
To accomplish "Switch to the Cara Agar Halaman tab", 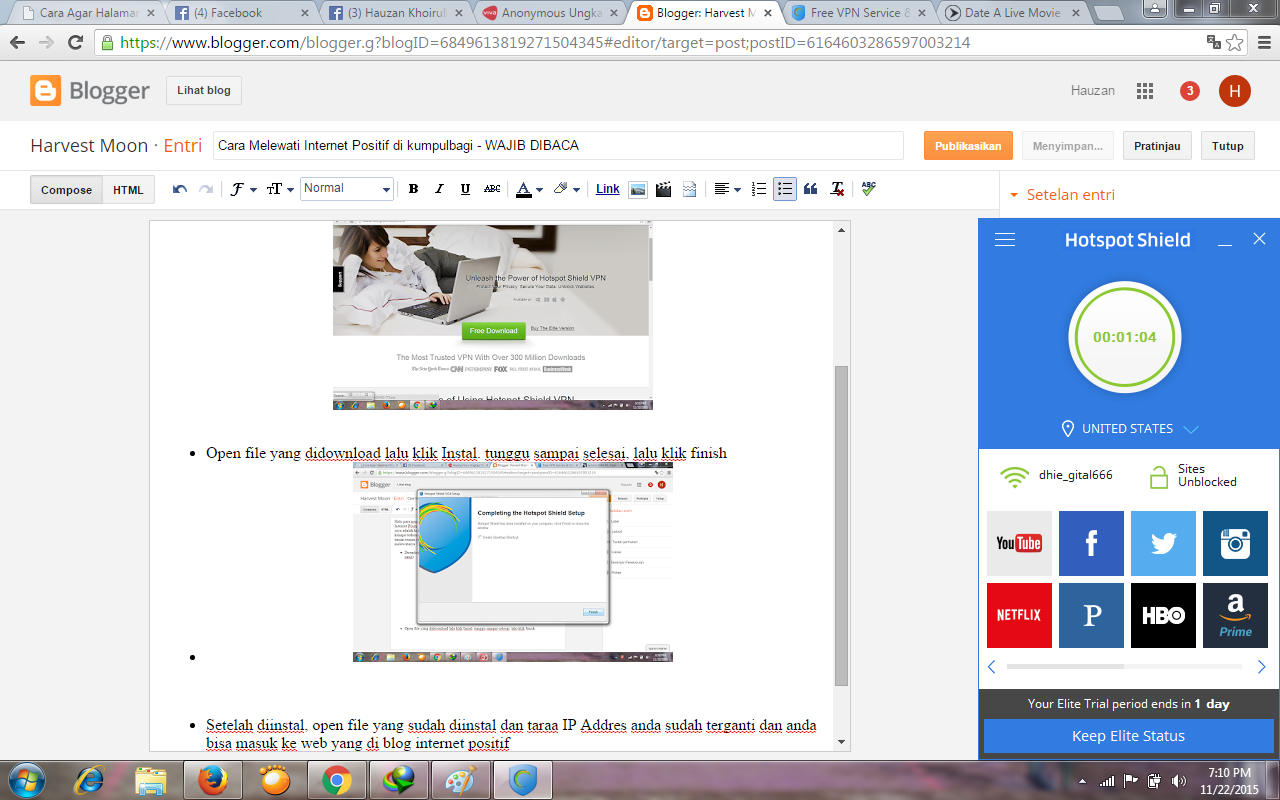I will 88,13.
